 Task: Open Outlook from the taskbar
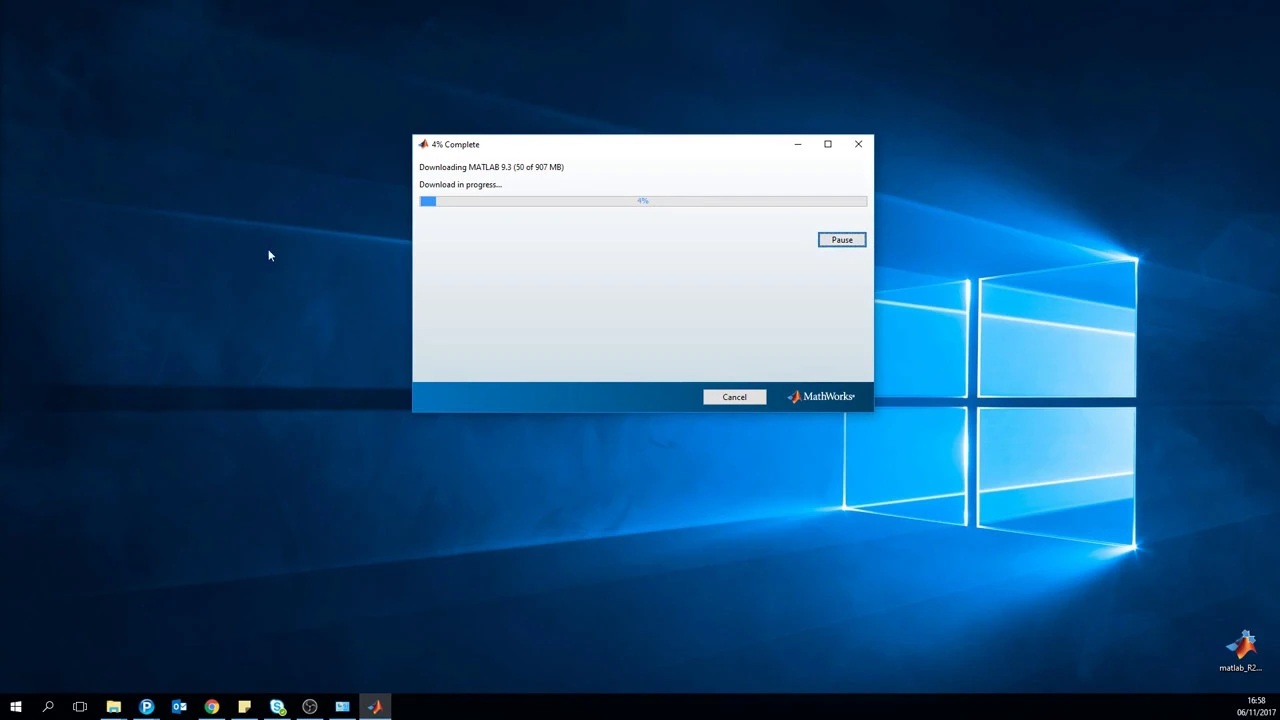[179, 707]
